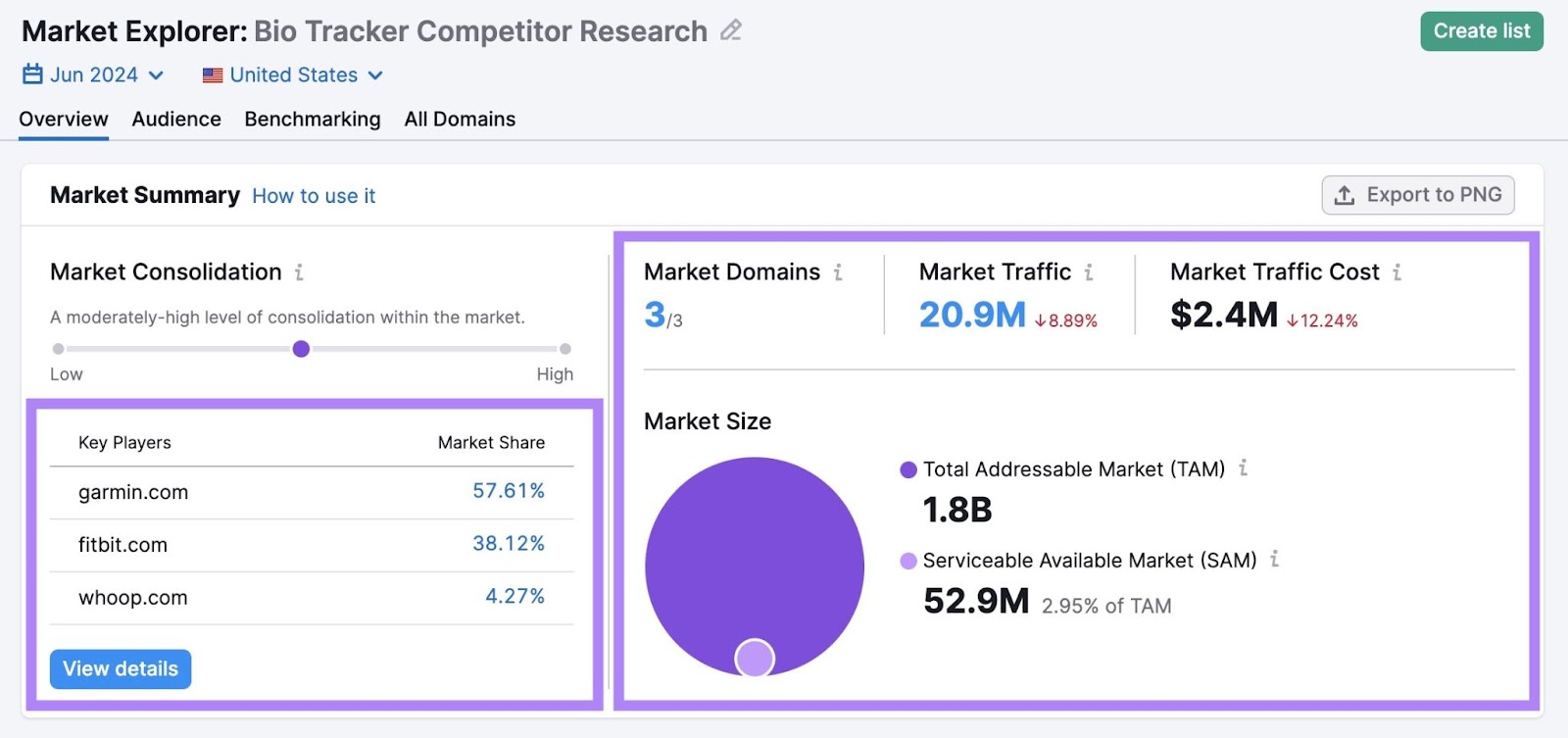Click the 2.95% of TAM text

(x=1106, y=607)
